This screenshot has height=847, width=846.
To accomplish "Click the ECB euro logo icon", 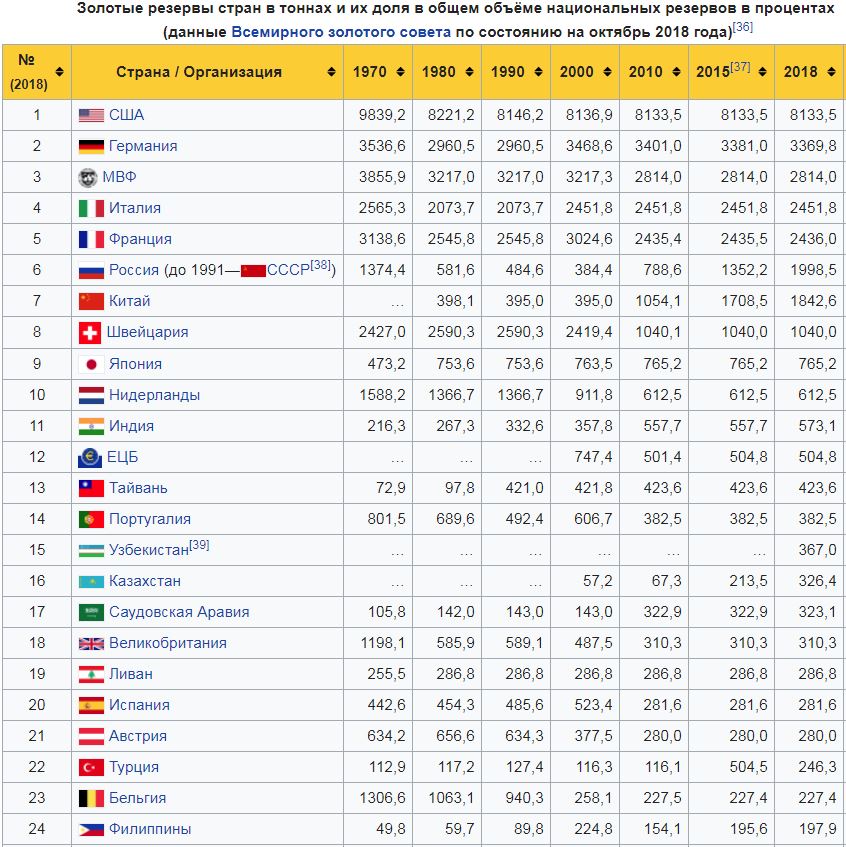I will pyautogui.click(x=90, y=458).
